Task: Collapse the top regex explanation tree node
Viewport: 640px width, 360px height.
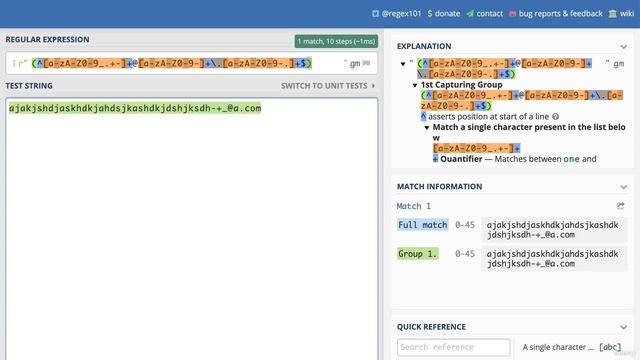Action: (x=403, y=64)
